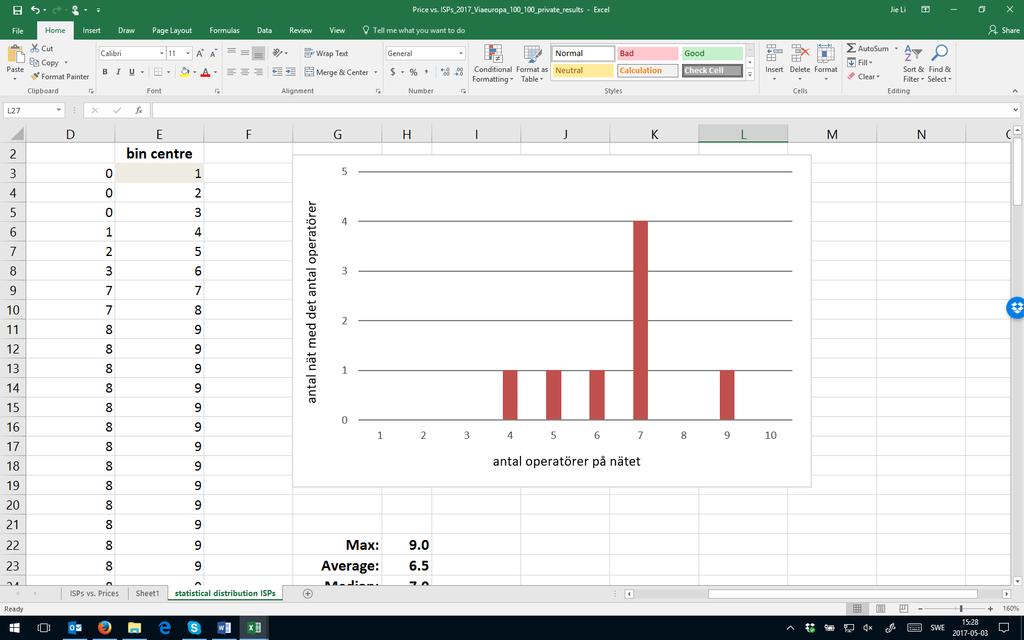Click the Delete cells icon
Viewport: 1024px width, 640px height.
tap(799, 56)
